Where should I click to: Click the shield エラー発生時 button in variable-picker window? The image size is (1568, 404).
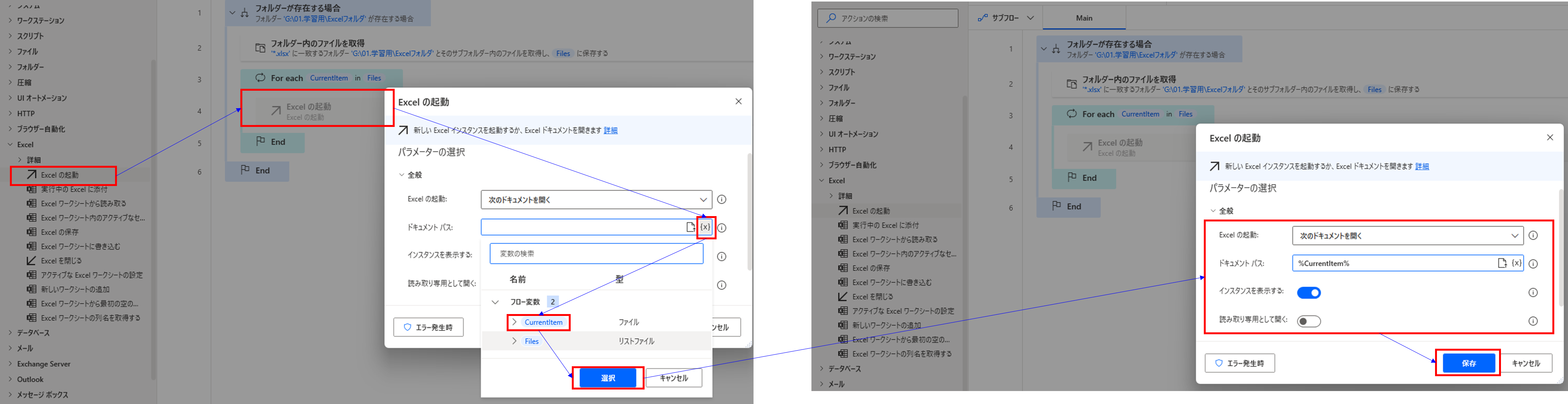[x=428, y=327]
